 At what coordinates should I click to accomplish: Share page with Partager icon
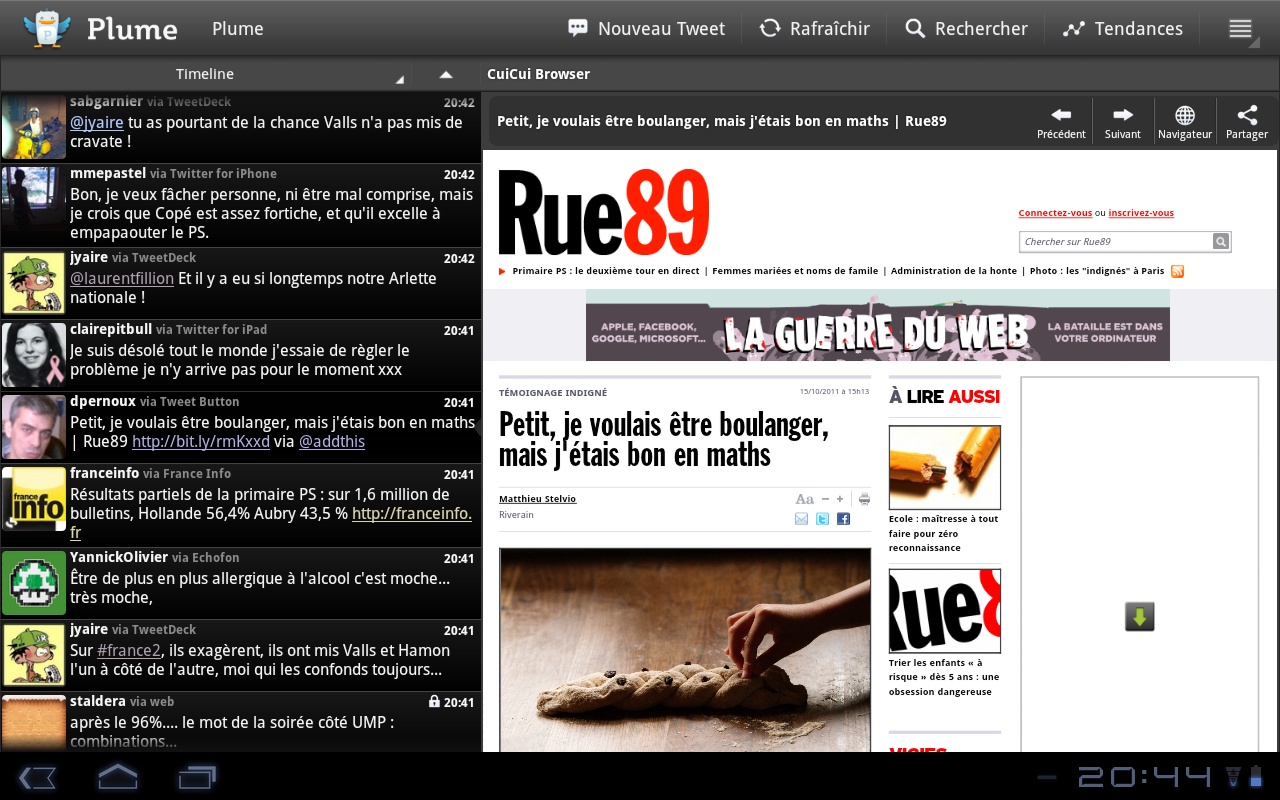(1247, 122)
